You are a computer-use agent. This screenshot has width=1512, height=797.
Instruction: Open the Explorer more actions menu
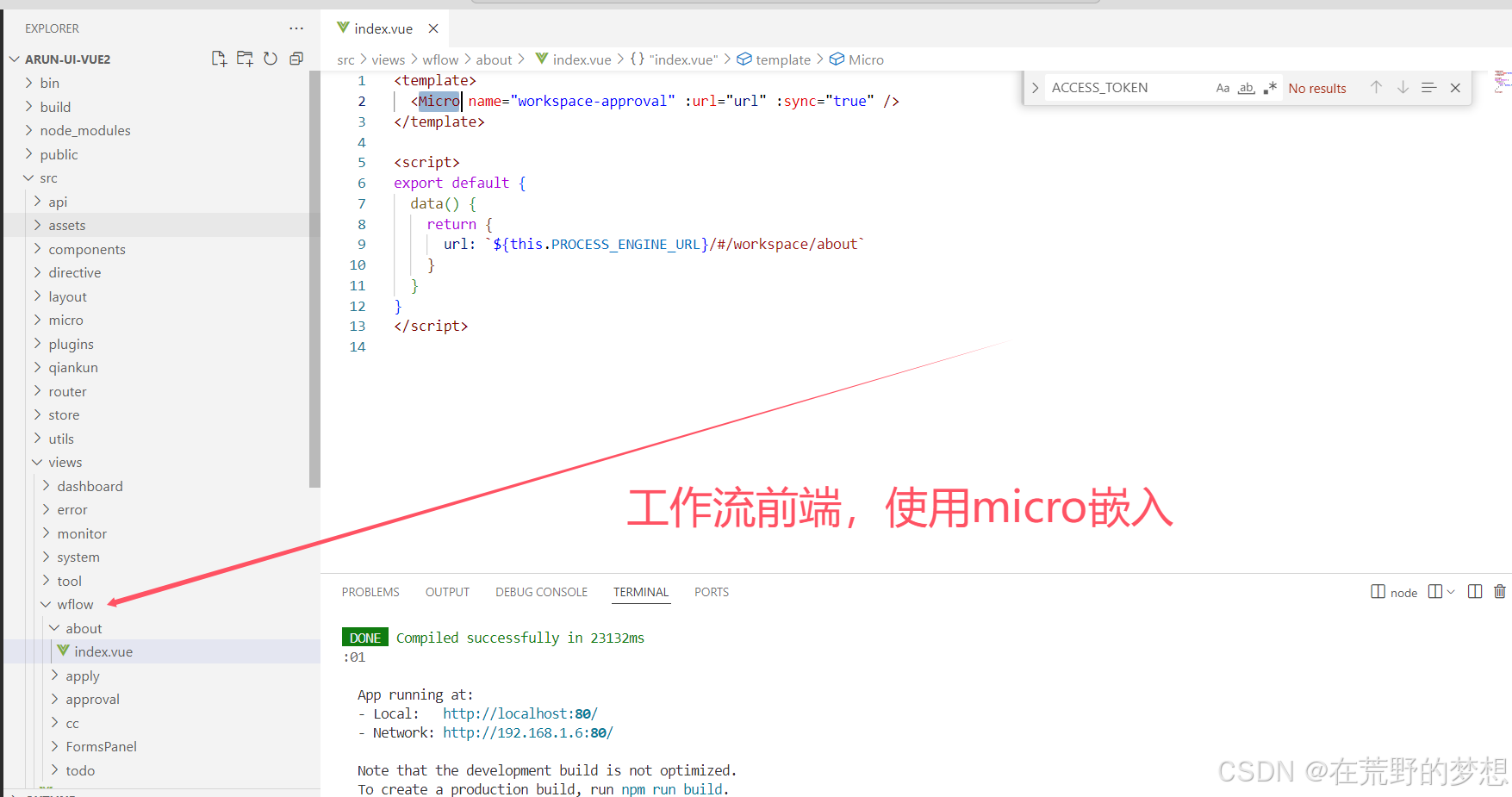point(296,28)
